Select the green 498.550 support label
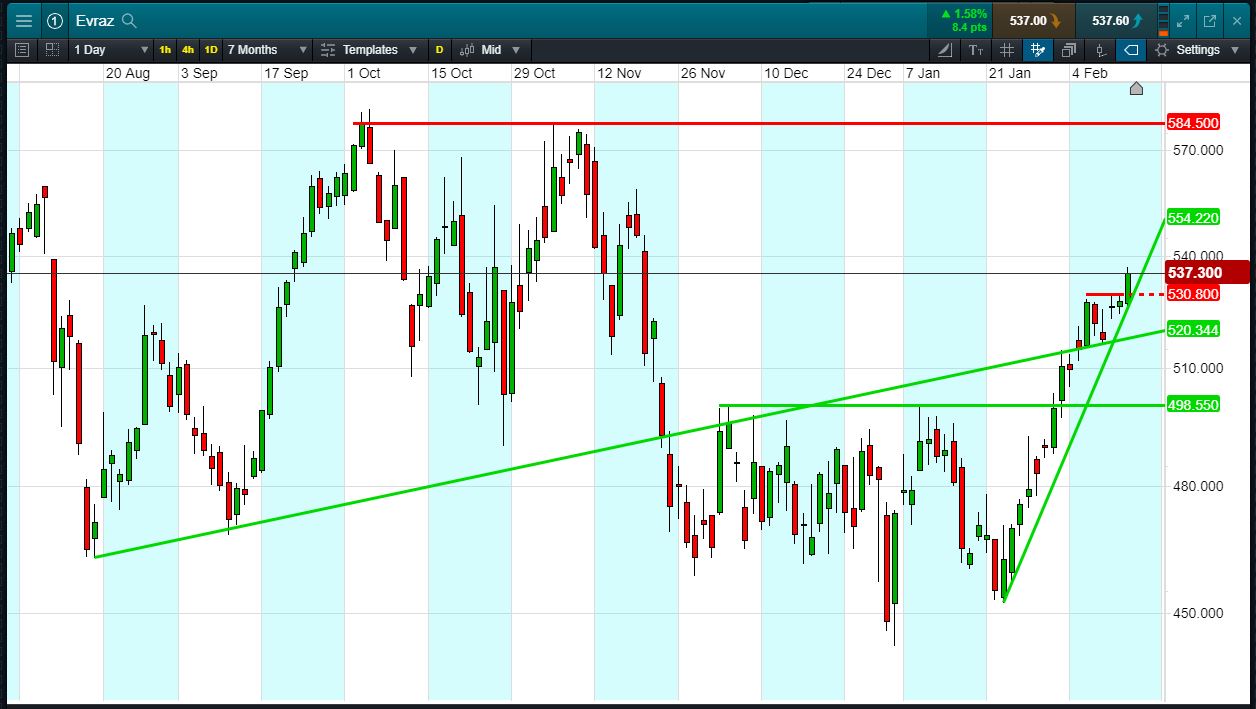 pos(1193,405)
